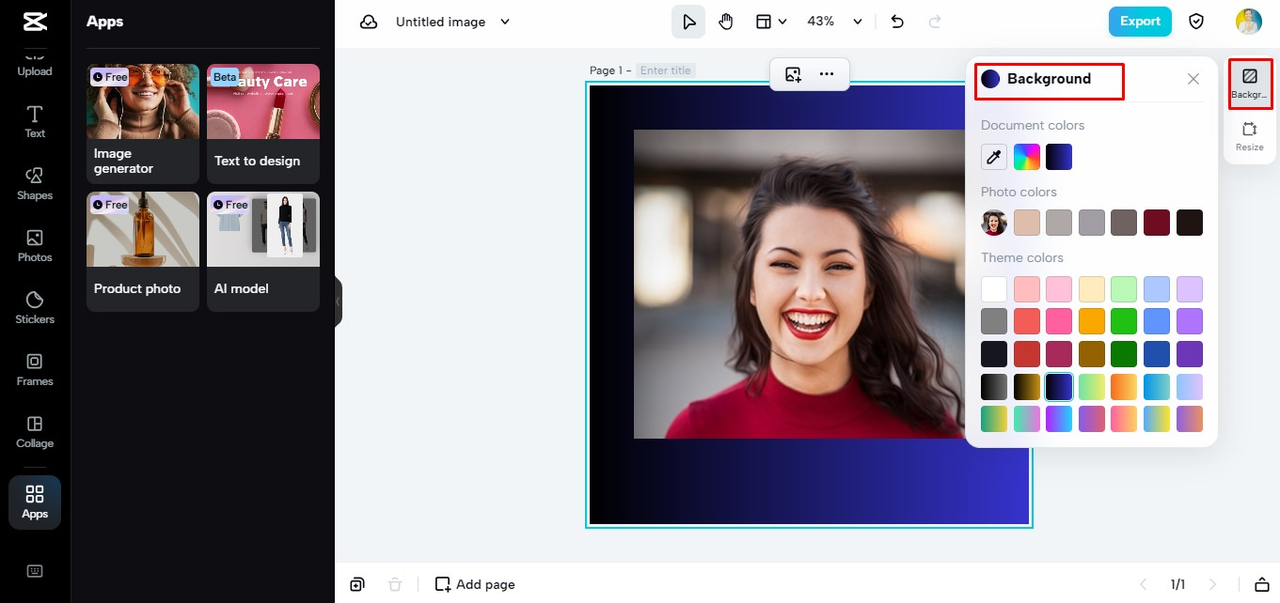Select the dark green theme color

[x=1124, y=354]
